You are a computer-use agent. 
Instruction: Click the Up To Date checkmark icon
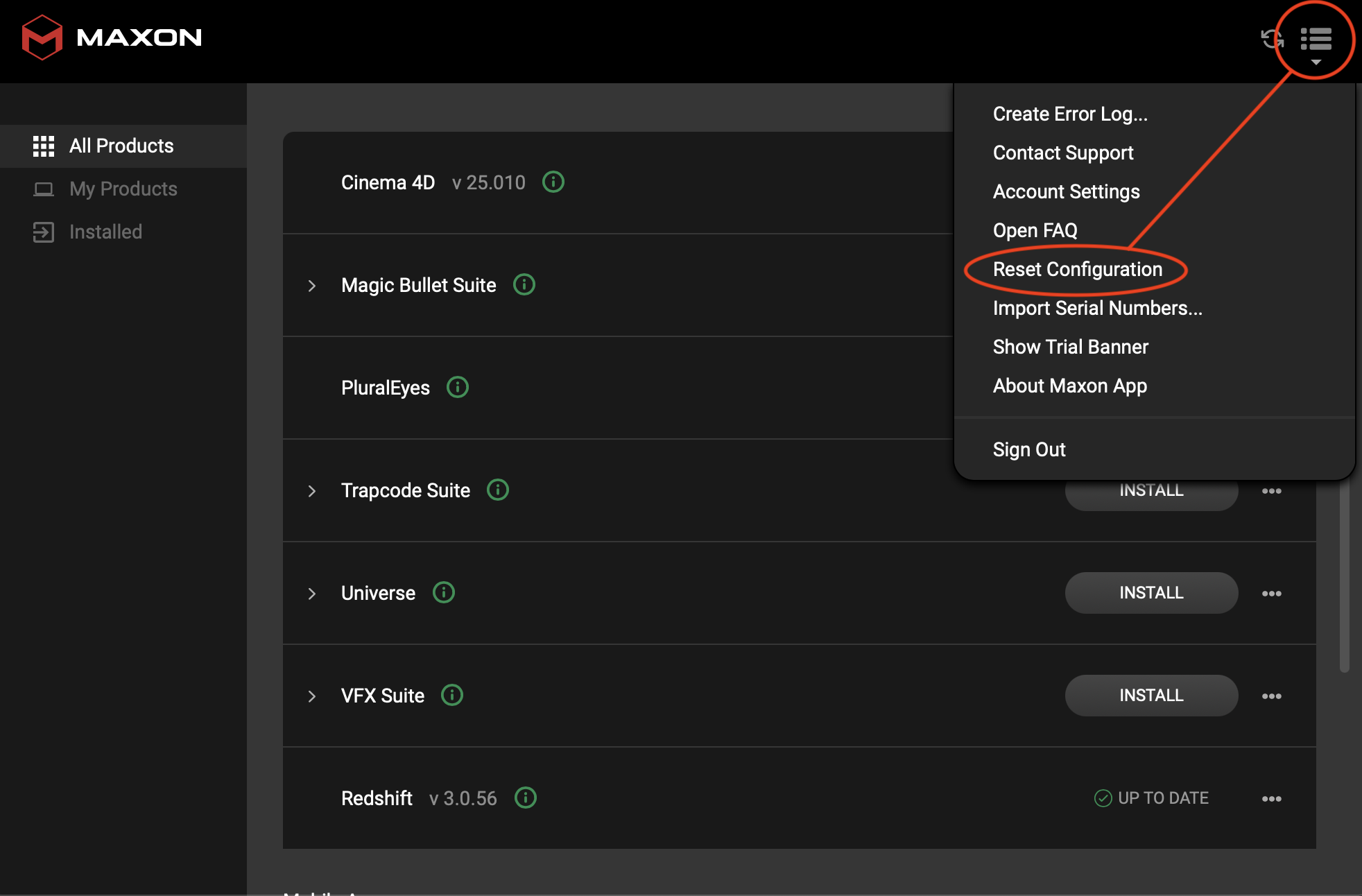pos(1103,799)
